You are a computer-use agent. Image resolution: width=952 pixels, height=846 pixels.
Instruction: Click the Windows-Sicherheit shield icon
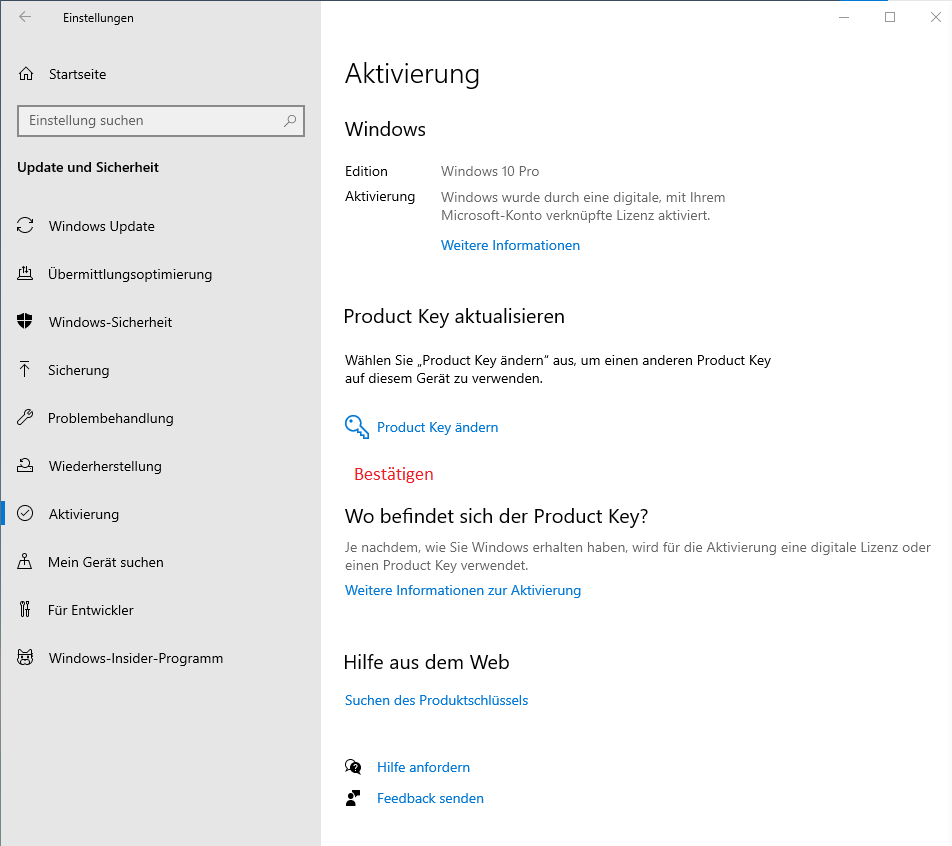[x=25, y=321]
